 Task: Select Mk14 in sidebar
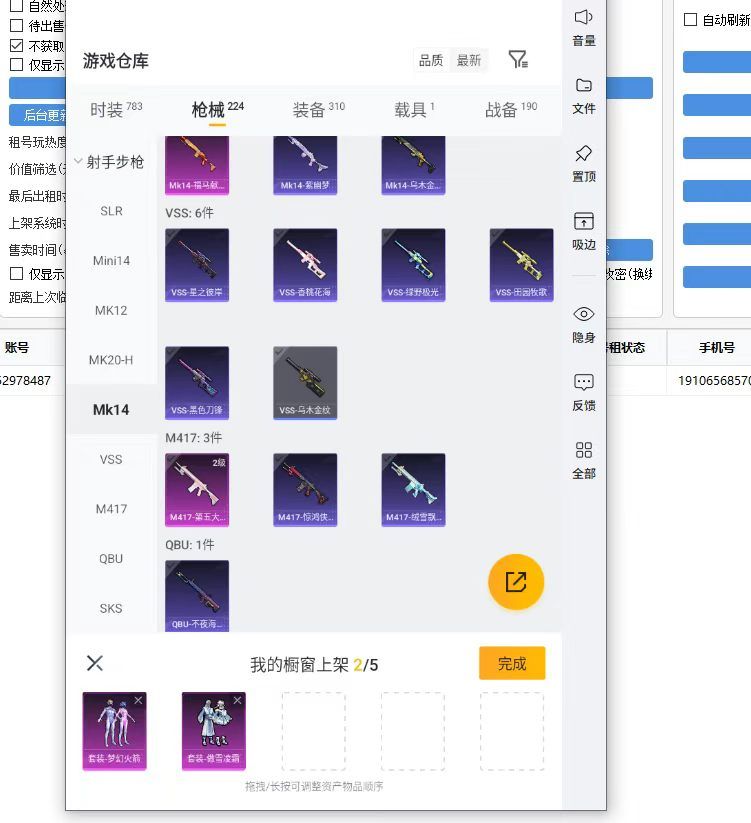click(111, 409)
